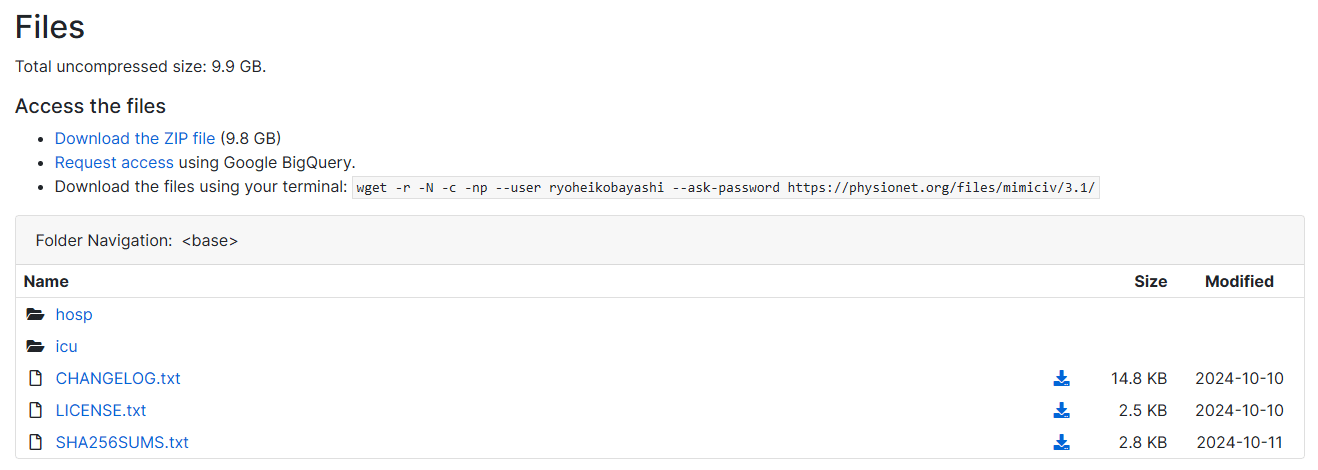Click the SHA256SUMS.txt file icon
1318x470 pixels.
point(36,442)
